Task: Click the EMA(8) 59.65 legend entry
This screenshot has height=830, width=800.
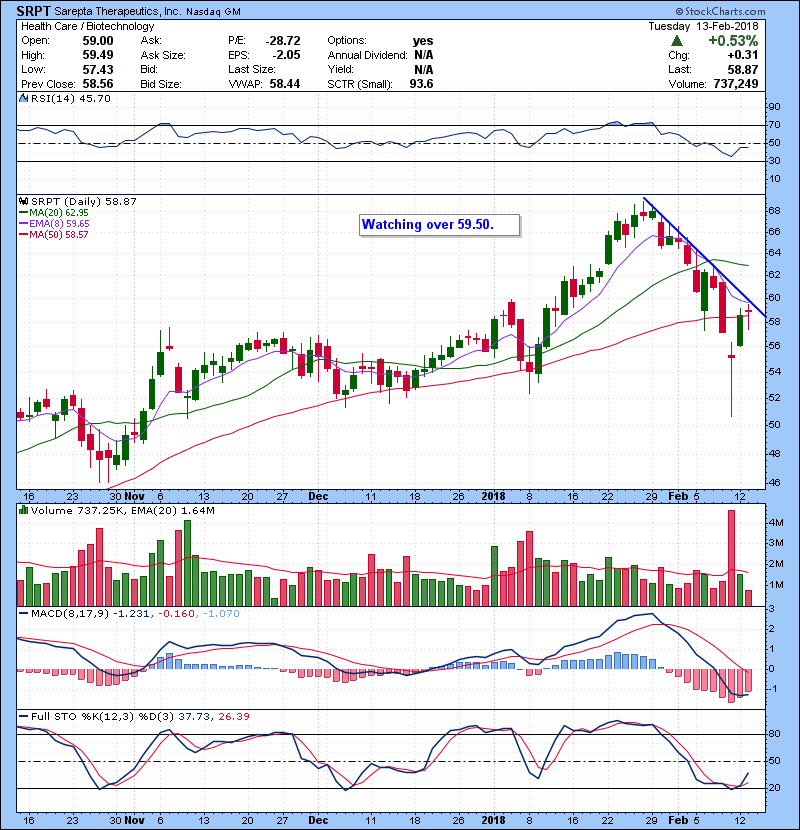Action: coord(54,224)
